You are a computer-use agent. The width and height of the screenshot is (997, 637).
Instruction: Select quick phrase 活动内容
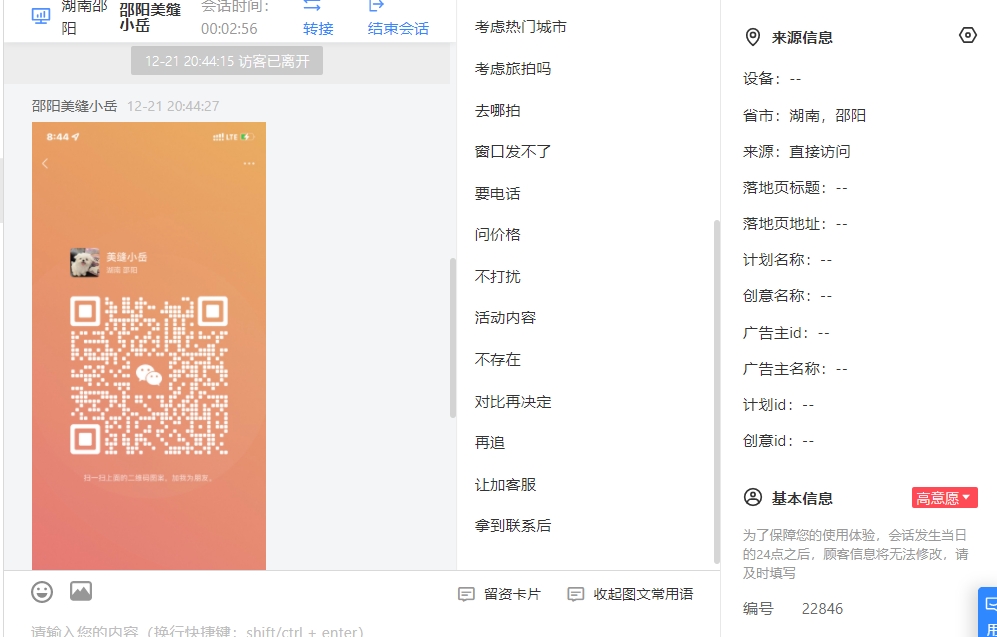(505, 318)
